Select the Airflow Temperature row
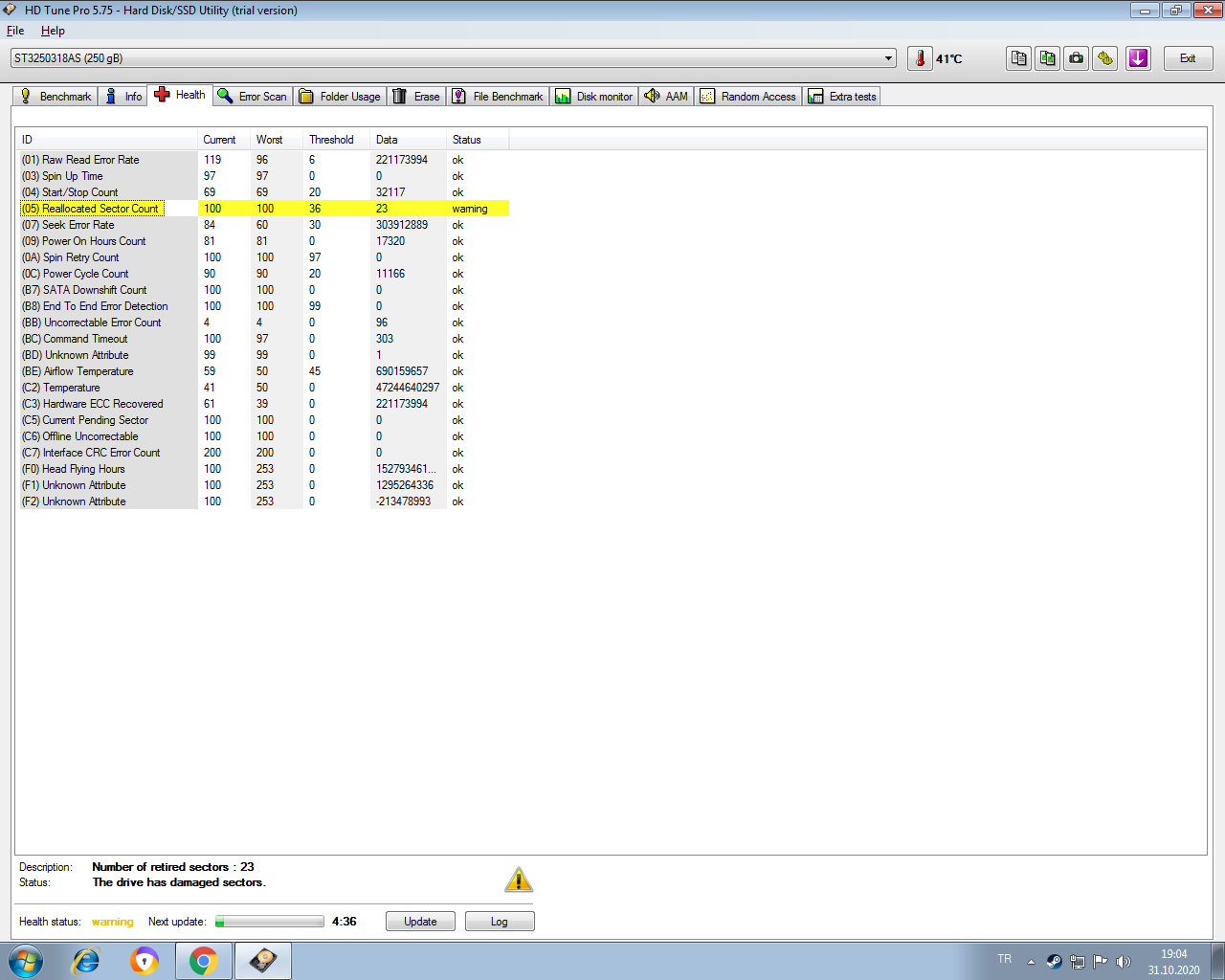This screenshot has width=1225, height=980. (x=264, y=371)
